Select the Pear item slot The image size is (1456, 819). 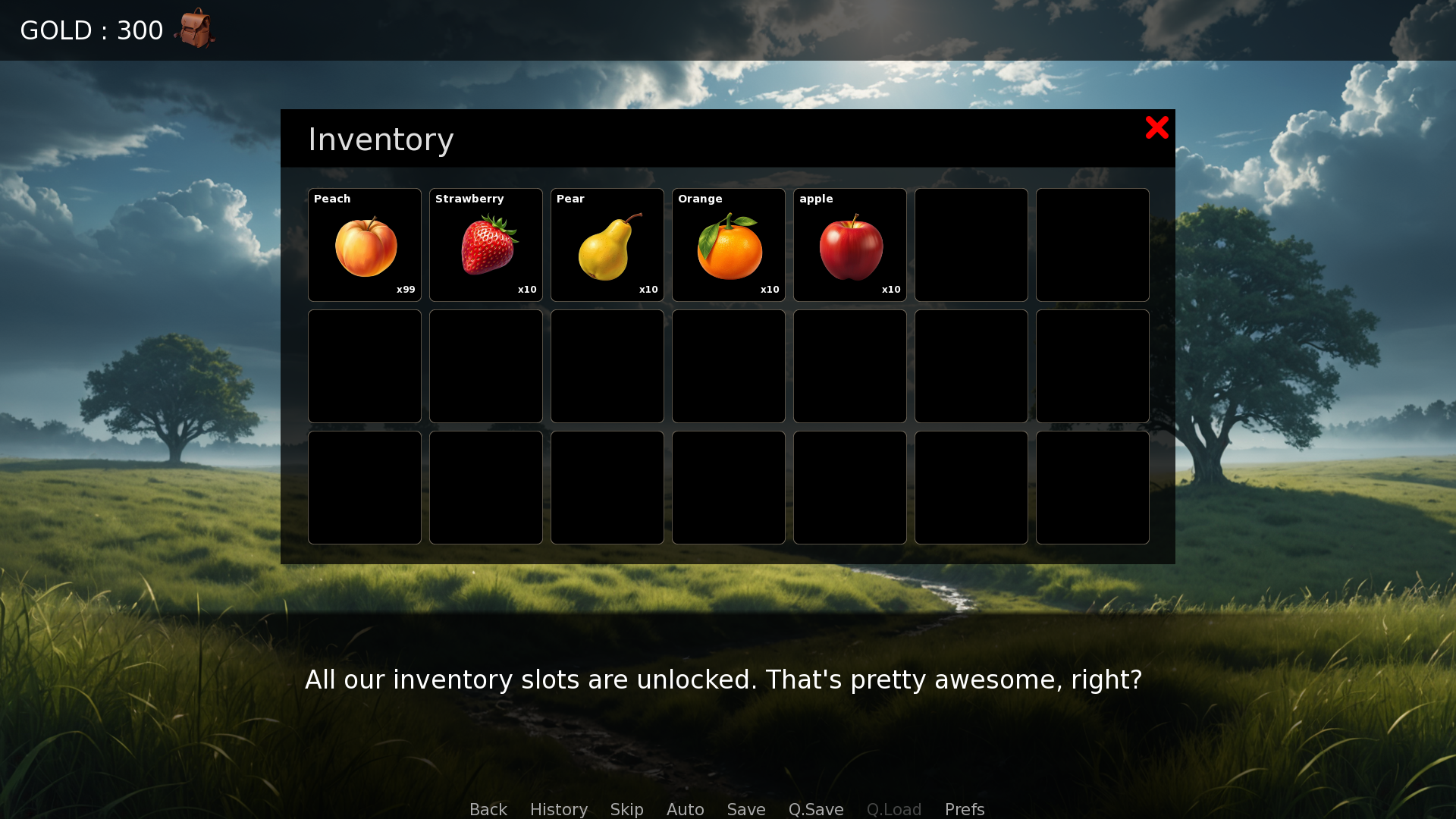[x=607, y=245]
